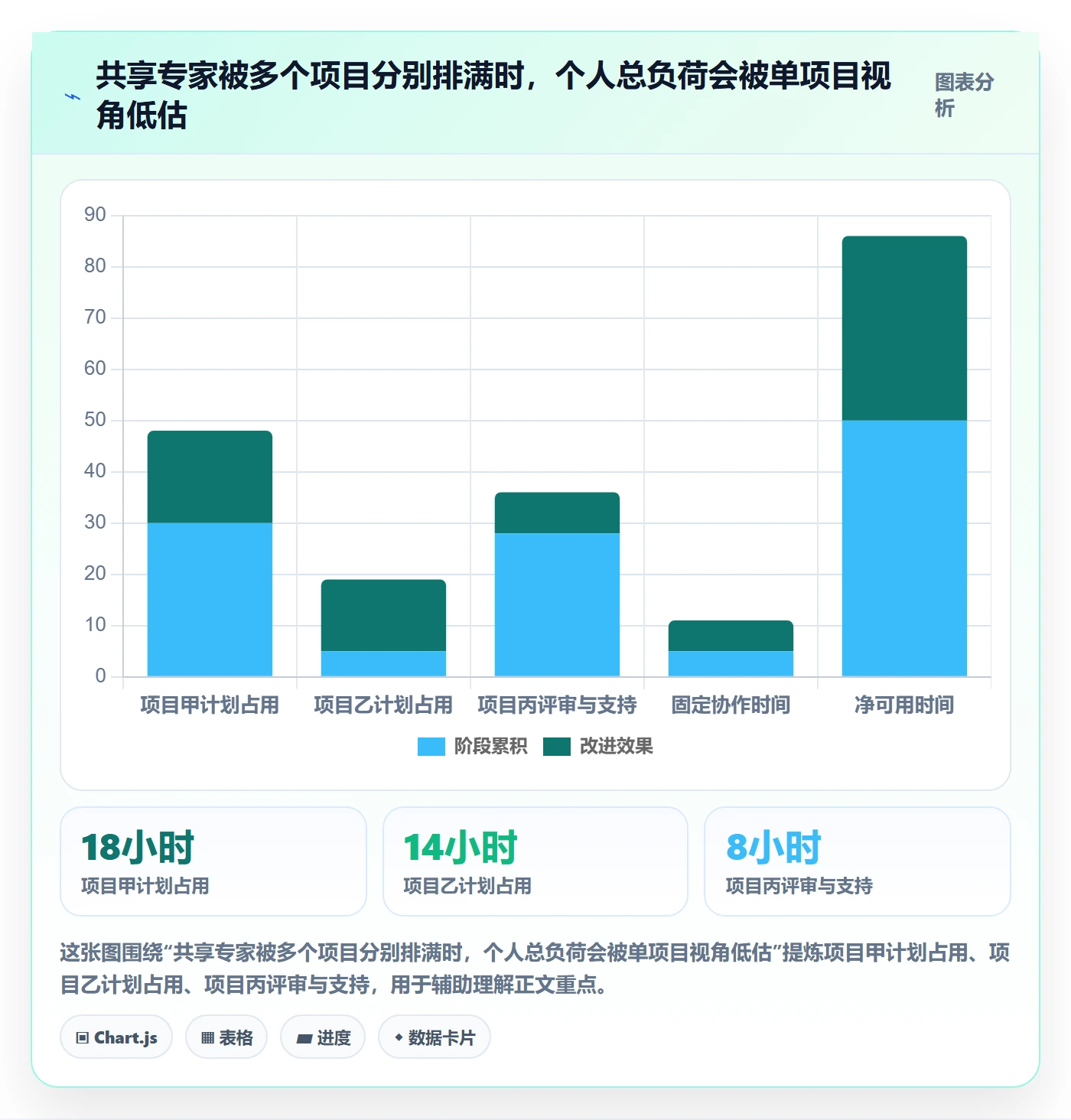
Task: Click the dark green segment of the 项目丙评审与支持 bar
Action: coord(557,513)
